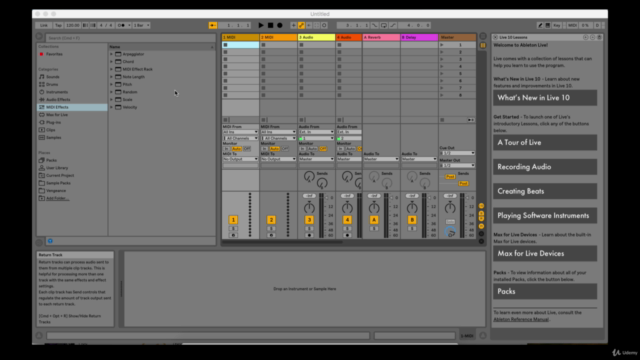Open the Plug-ins category
This screenshot has height=360, width=640.
coord(53,122)
